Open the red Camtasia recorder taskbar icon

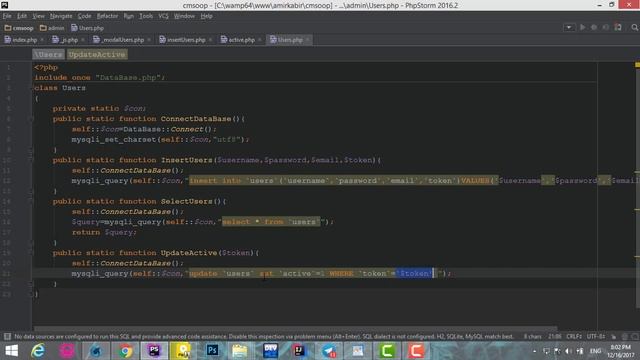pos(416,351)
